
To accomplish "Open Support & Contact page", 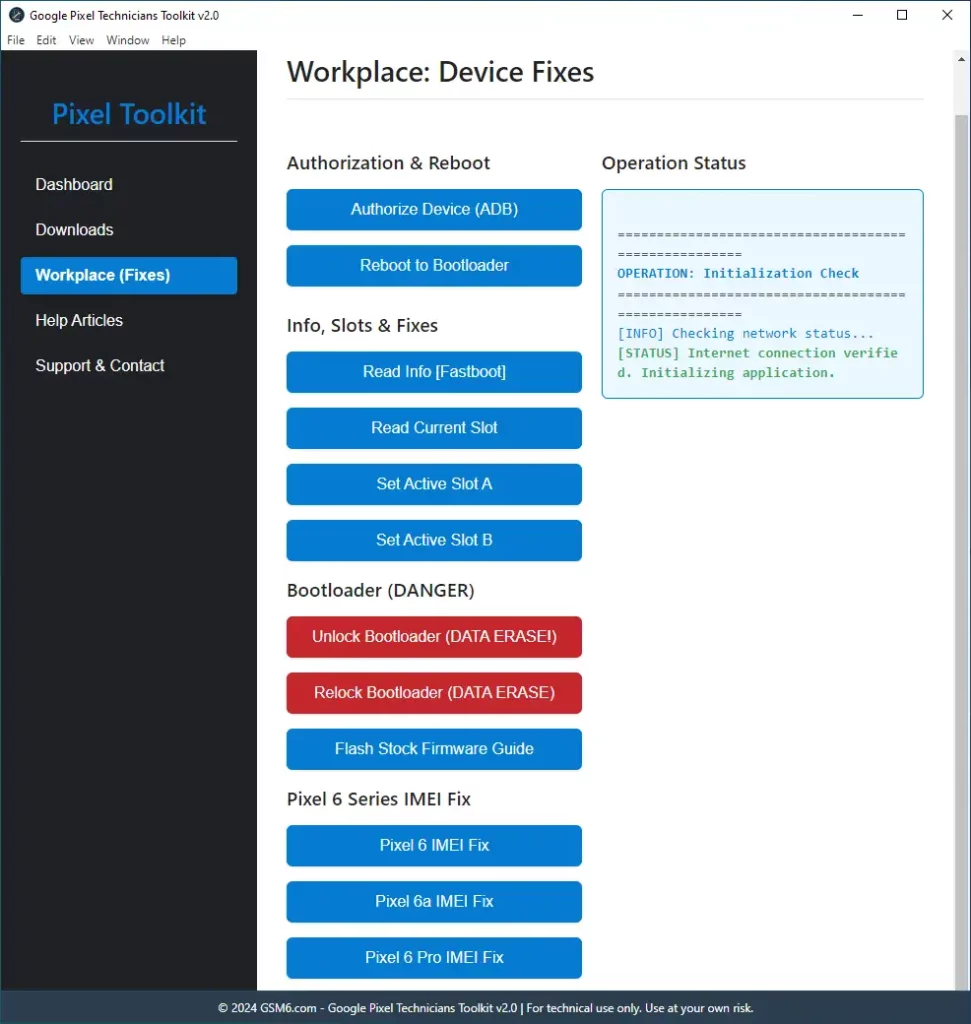I will pos(100,366).
